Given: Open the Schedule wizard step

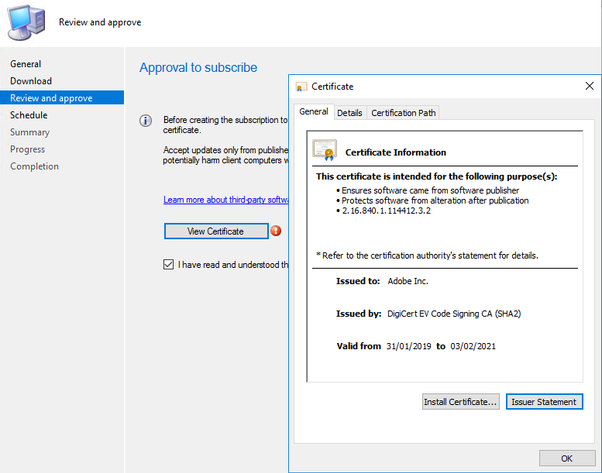Looking at the screenshot, I should (29, 115).
